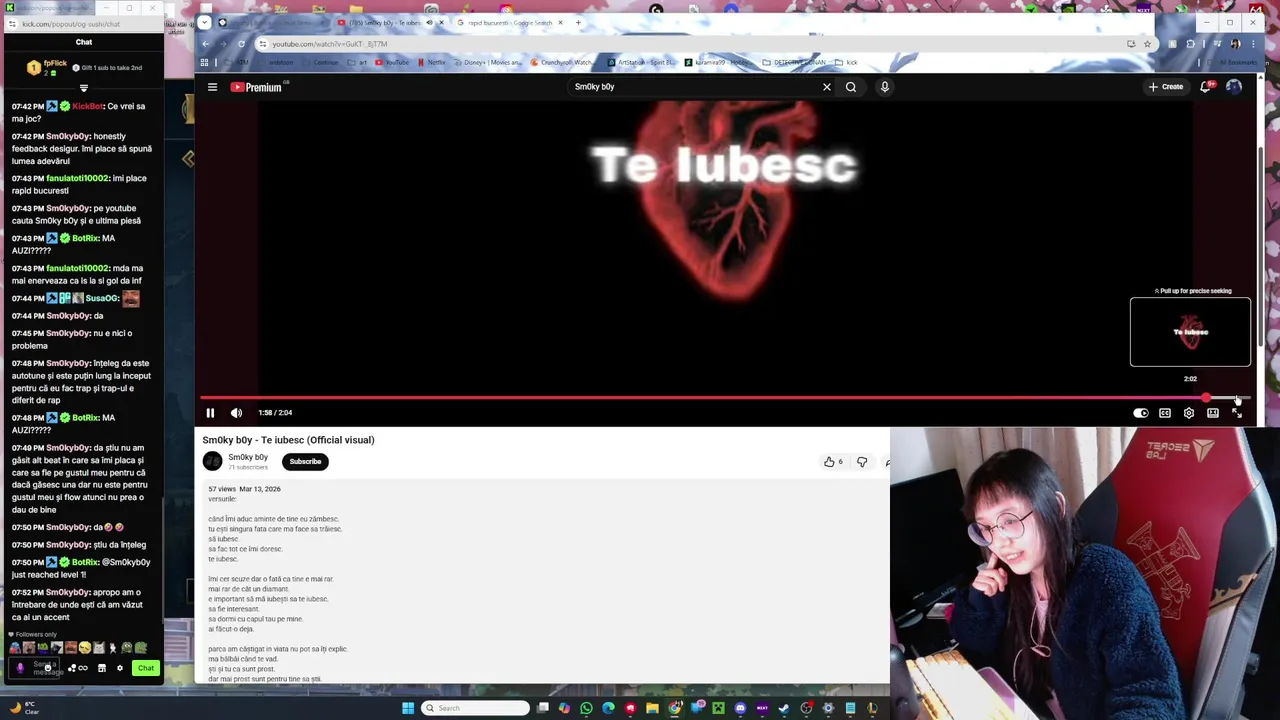Open WhatsApp from the taskbar
The image size is (1280, 720).
(586, 708)
